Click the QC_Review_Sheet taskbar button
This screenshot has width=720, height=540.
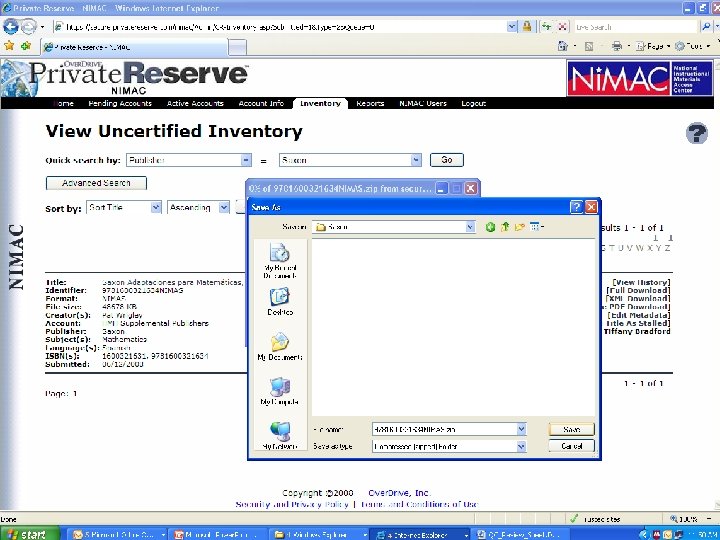tap(520, 534)
